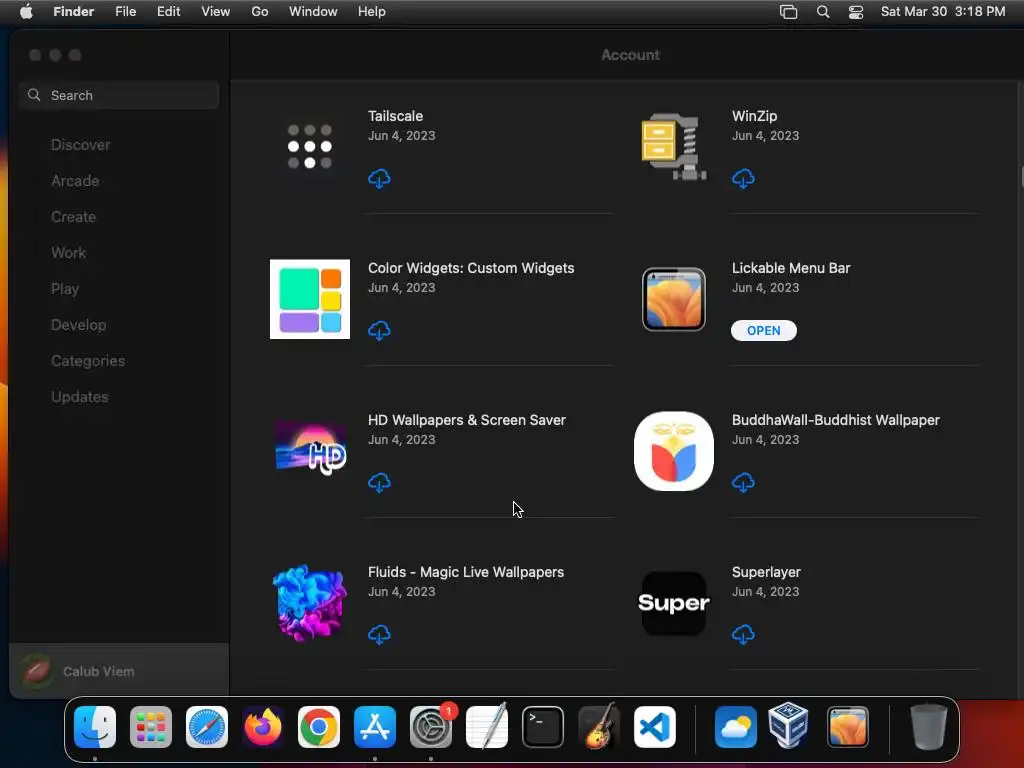Open the Help menu
The width and height of the screenshot is (1024, 768).
pyautogui.click(x=372, y=12)
